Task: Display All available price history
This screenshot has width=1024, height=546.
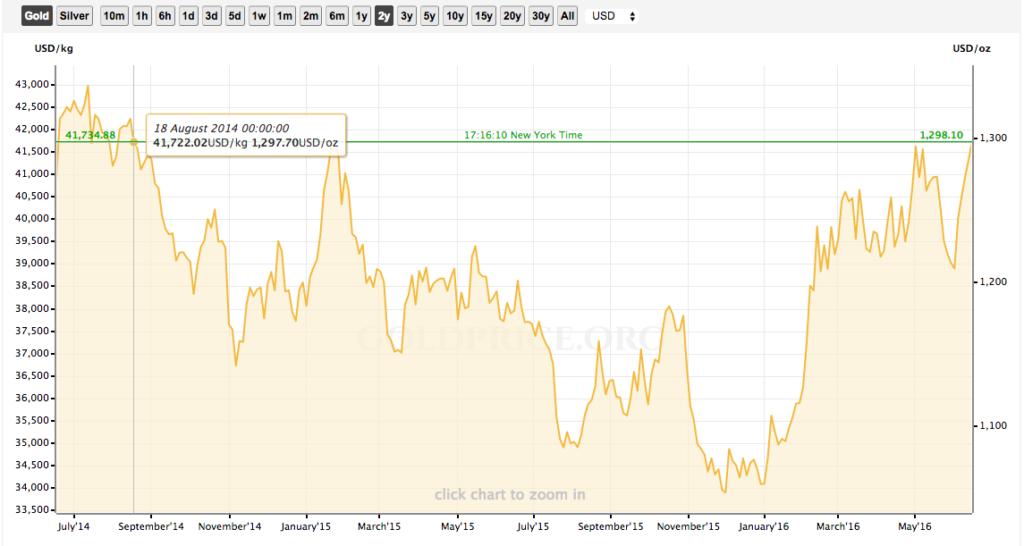Action: pyautogui.click(x=567, y=16)
